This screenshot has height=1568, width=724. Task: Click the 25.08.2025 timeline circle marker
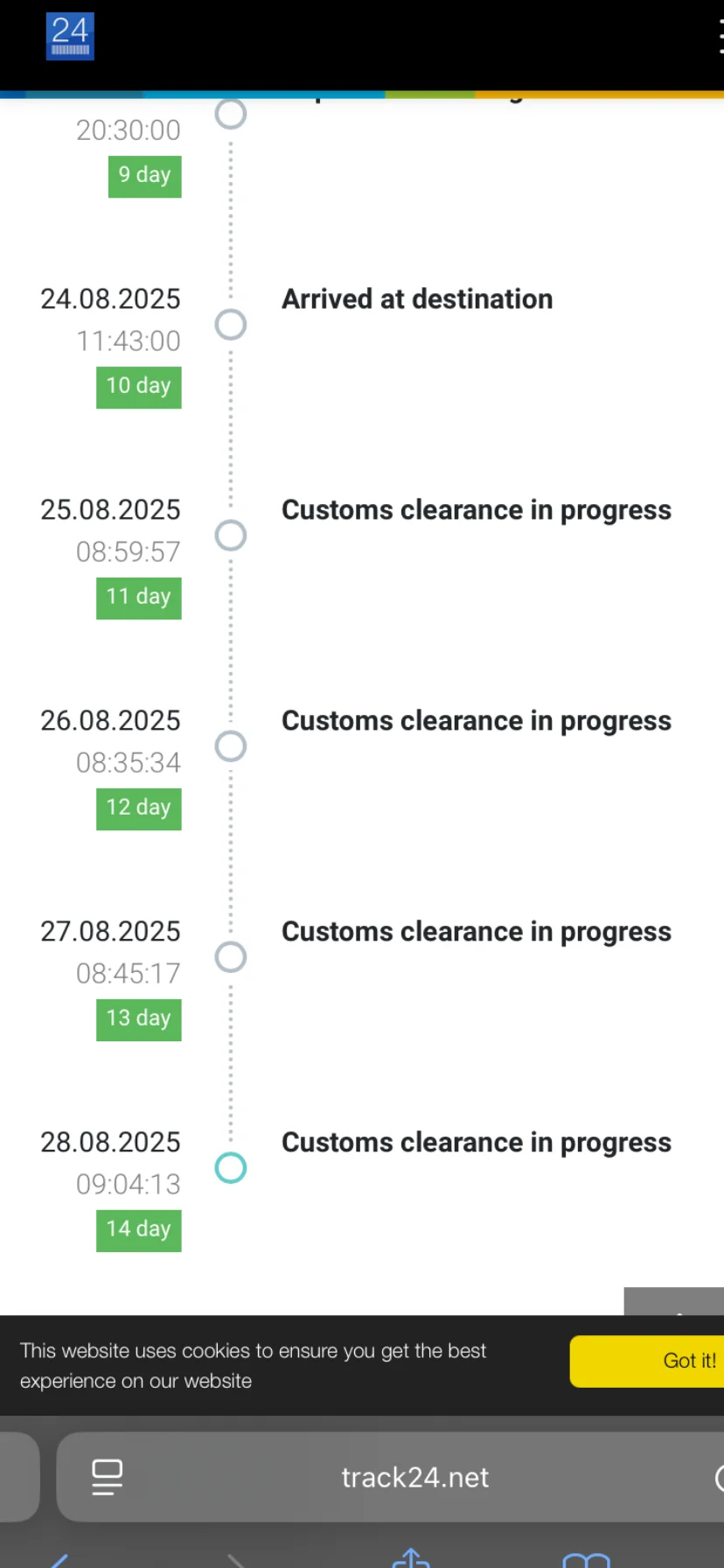tap(231, 535)
